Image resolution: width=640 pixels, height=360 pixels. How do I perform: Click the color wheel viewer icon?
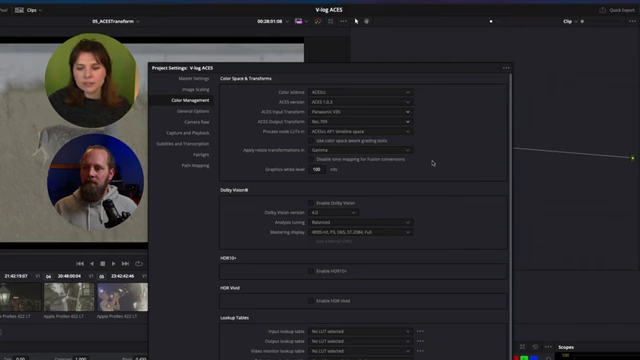[x=318, y=21]
